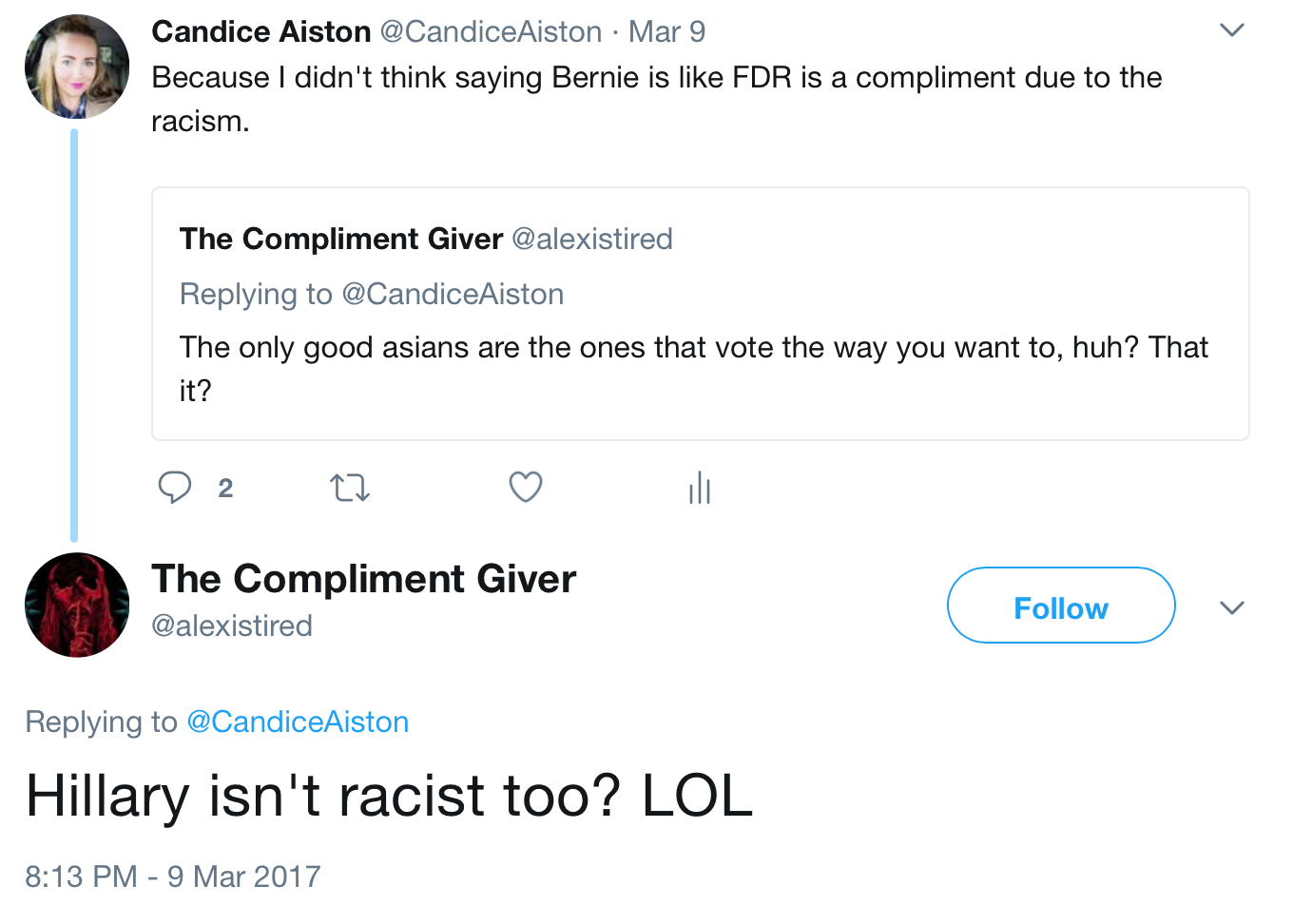Click Candice Aiston display name

(261, 31)
